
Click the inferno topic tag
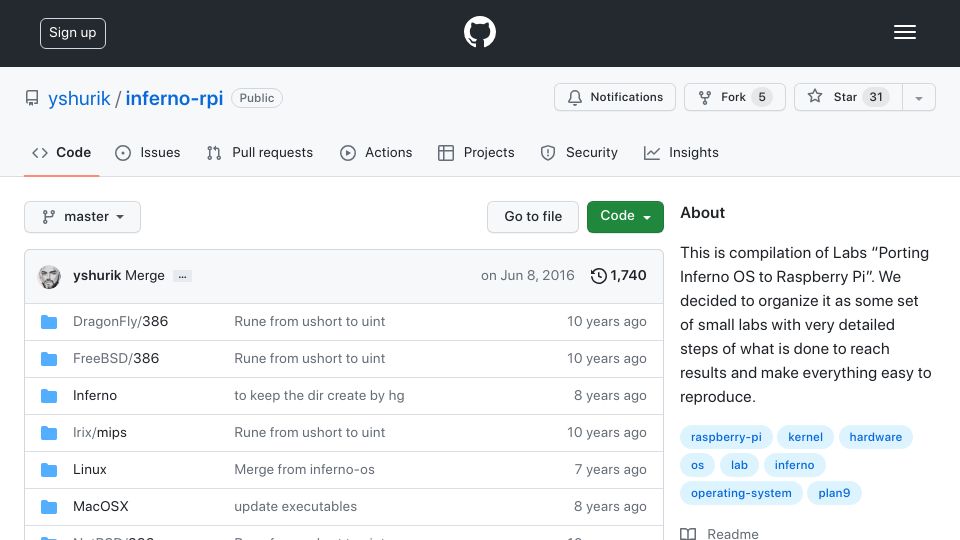794,465
